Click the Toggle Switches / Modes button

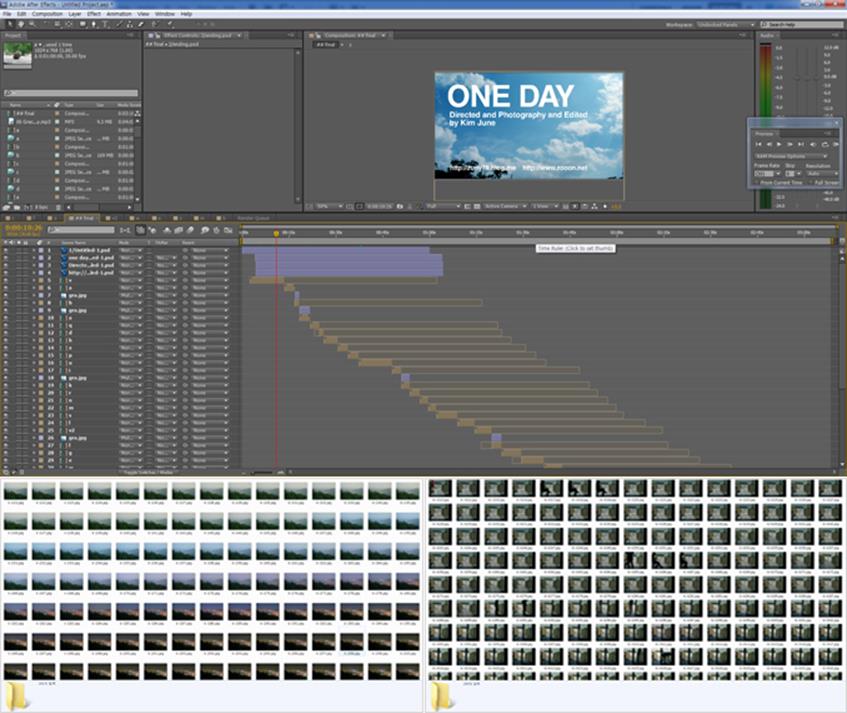click(x=149, y=472)
